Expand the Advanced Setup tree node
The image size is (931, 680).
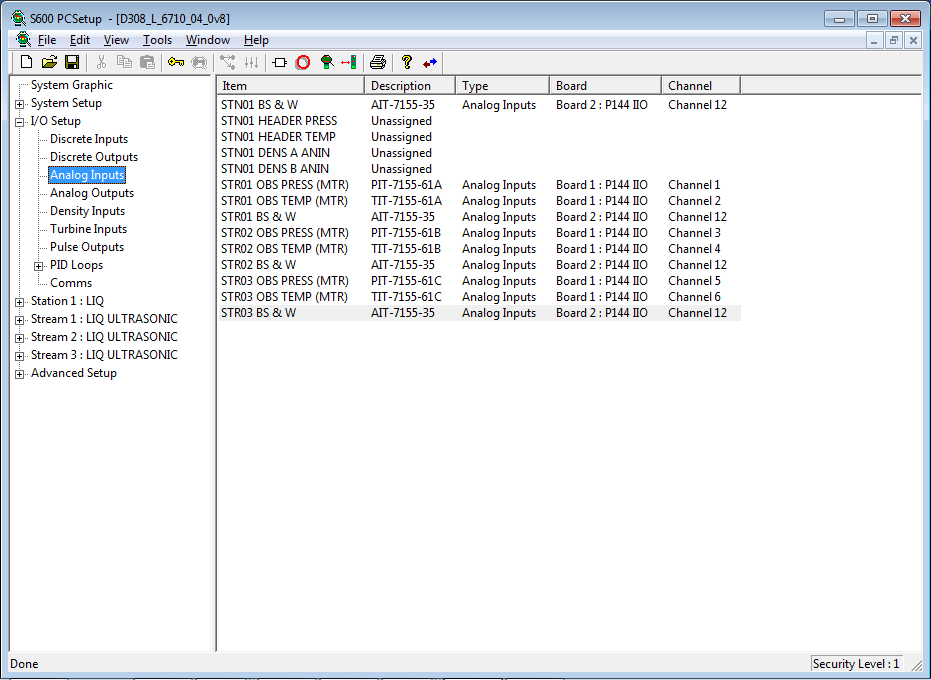point(20,374)
